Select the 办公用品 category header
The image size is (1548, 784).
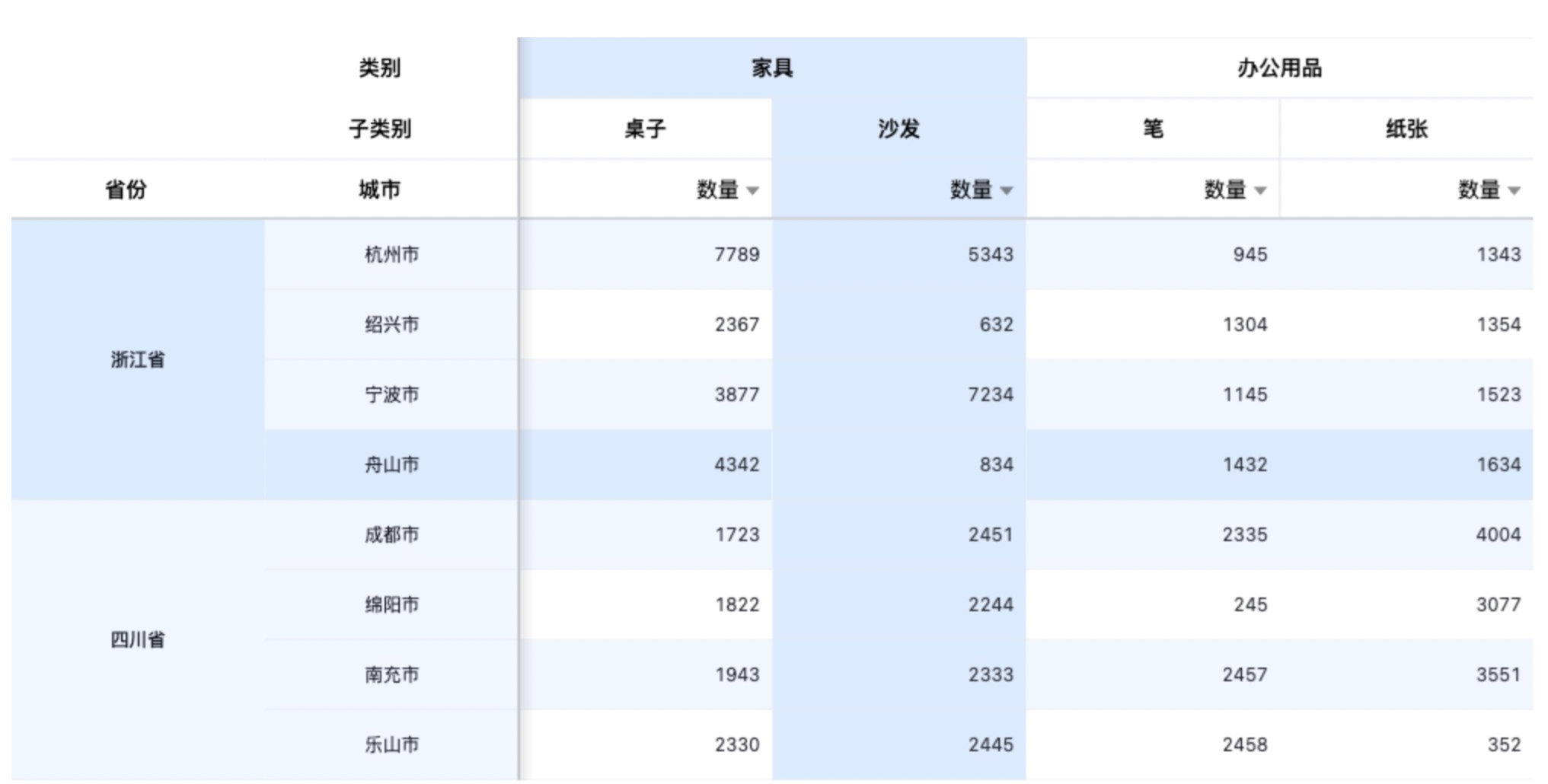point(1280,69)
